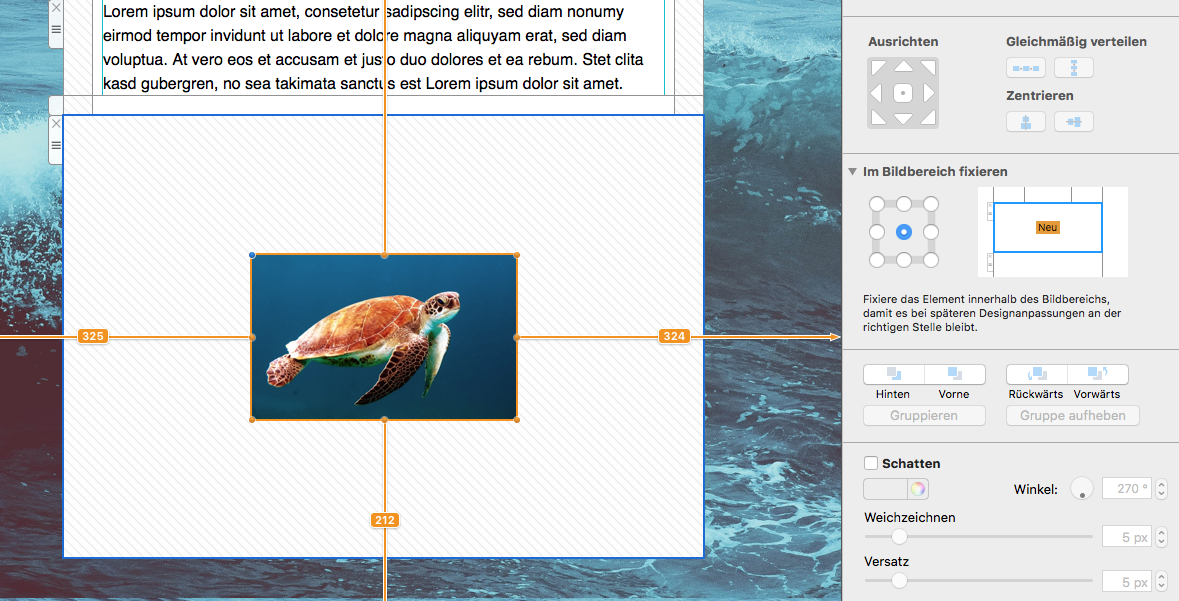Pin element to middle-right anchor point
The image size is (1179, 601).
[931, 232]
